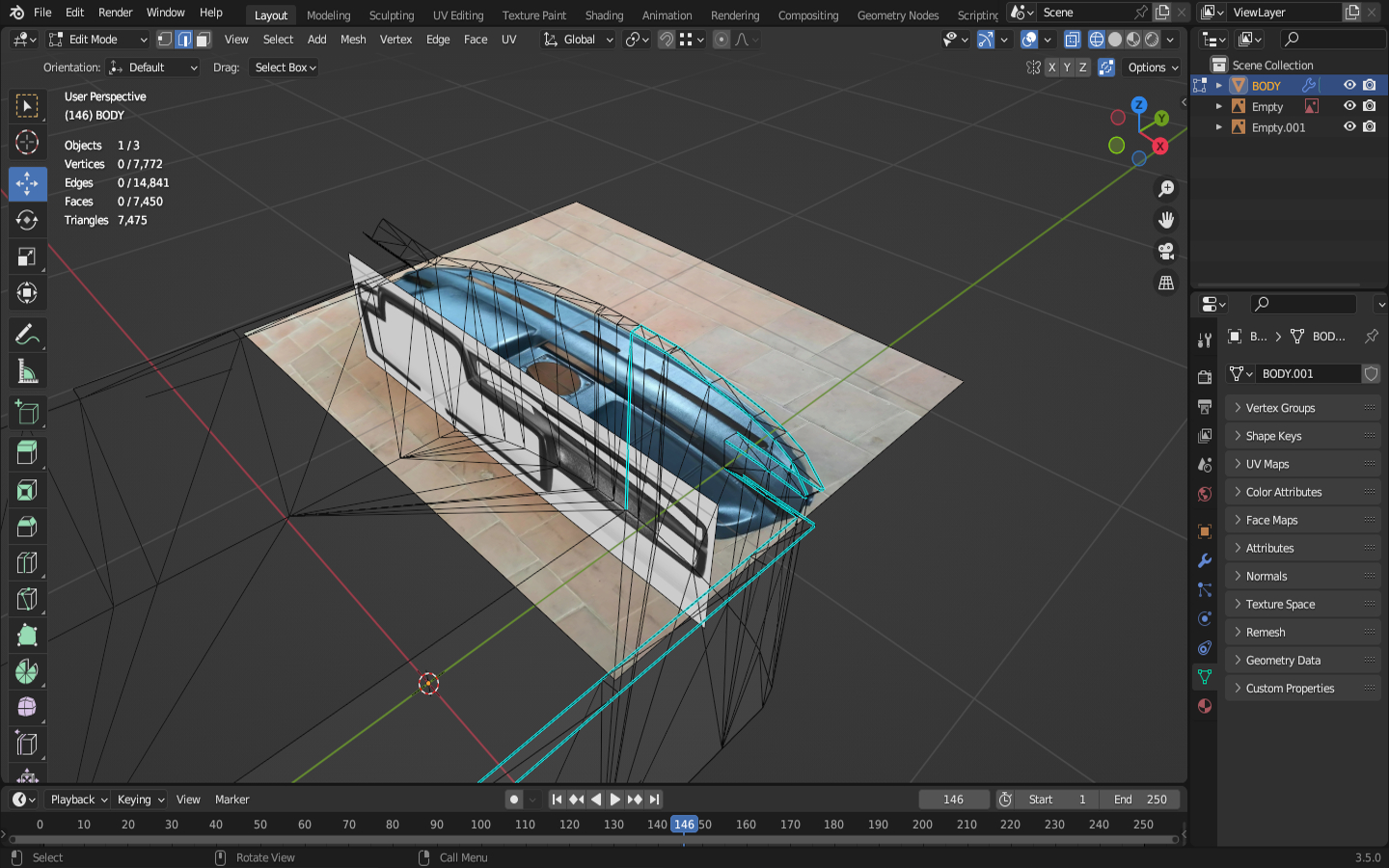1389x868 pixels.
Task: Click the viewport zoom magnifier icon
Action: [1166, 189]
